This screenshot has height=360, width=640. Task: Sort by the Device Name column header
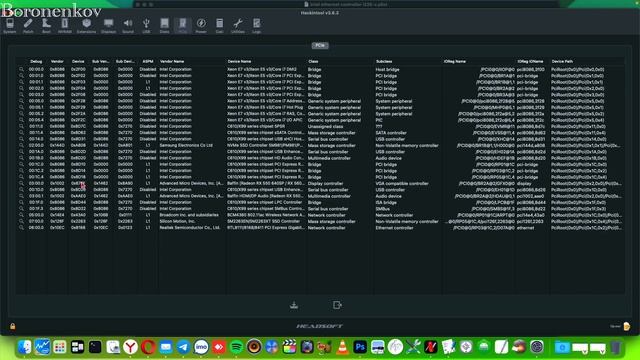(x=239, y=62)
